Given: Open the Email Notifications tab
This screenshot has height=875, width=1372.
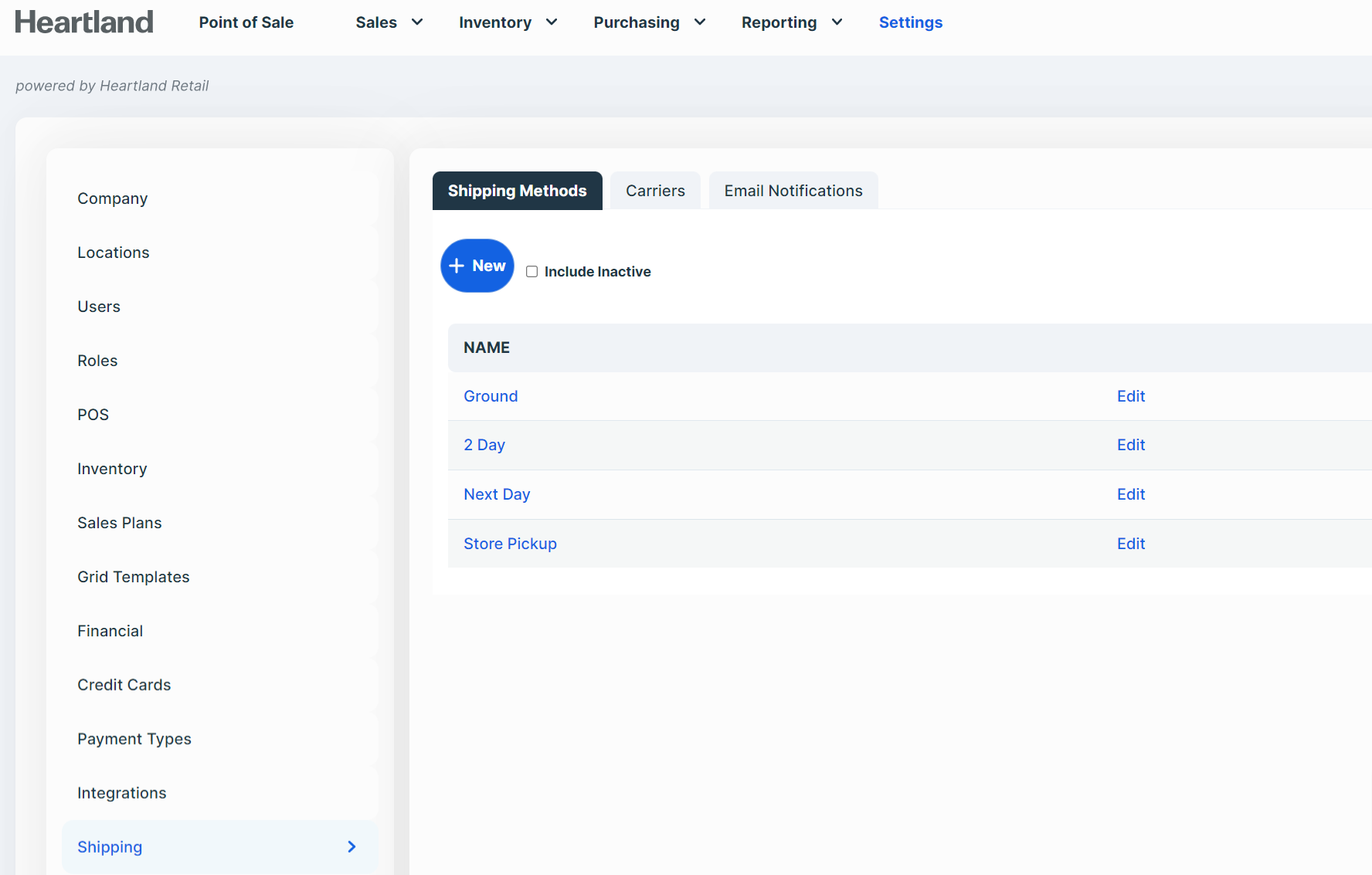Looking at the screenshot, I should 793,191.
